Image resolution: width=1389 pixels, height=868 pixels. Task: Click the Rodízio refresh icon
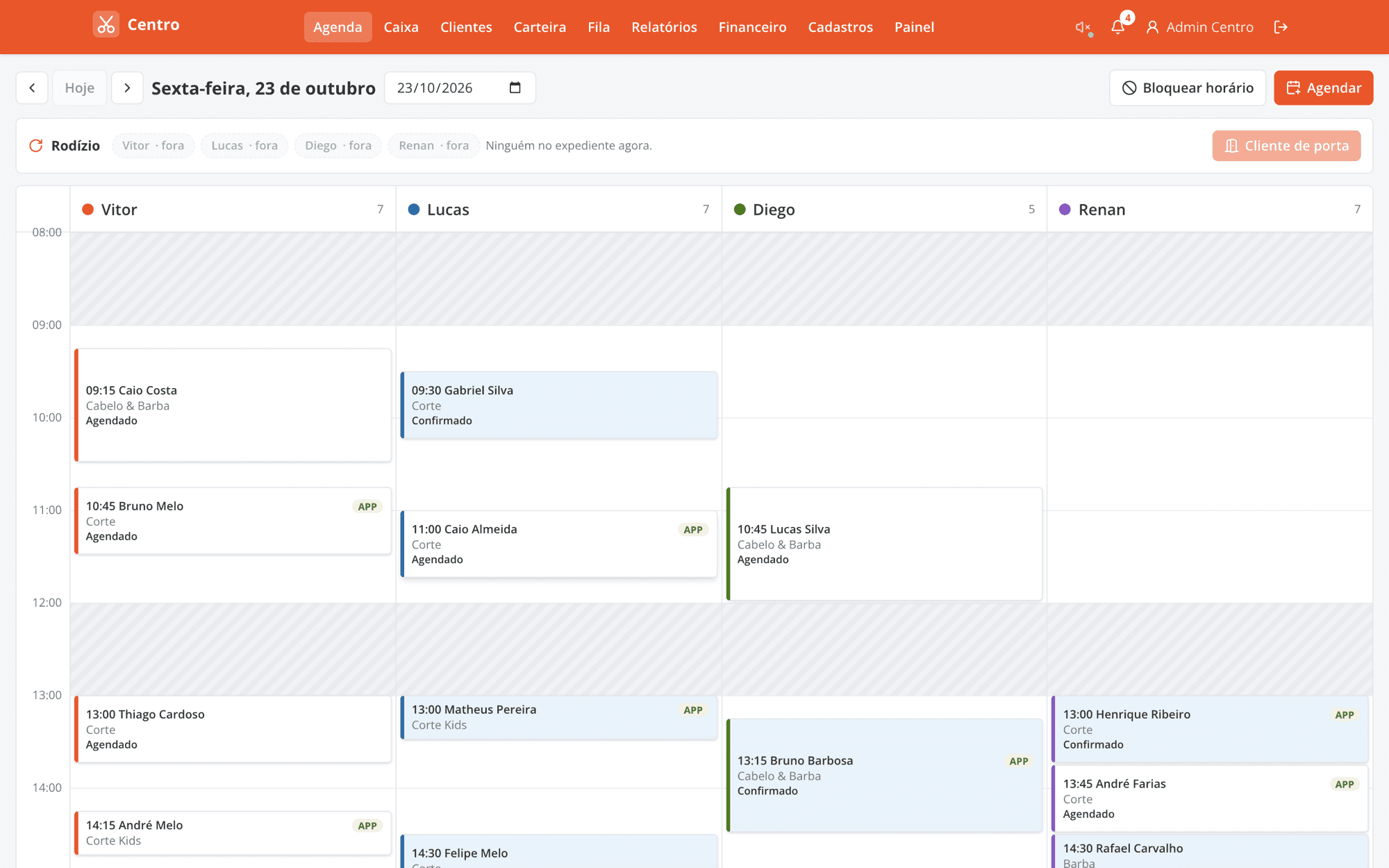coord(36,146)
